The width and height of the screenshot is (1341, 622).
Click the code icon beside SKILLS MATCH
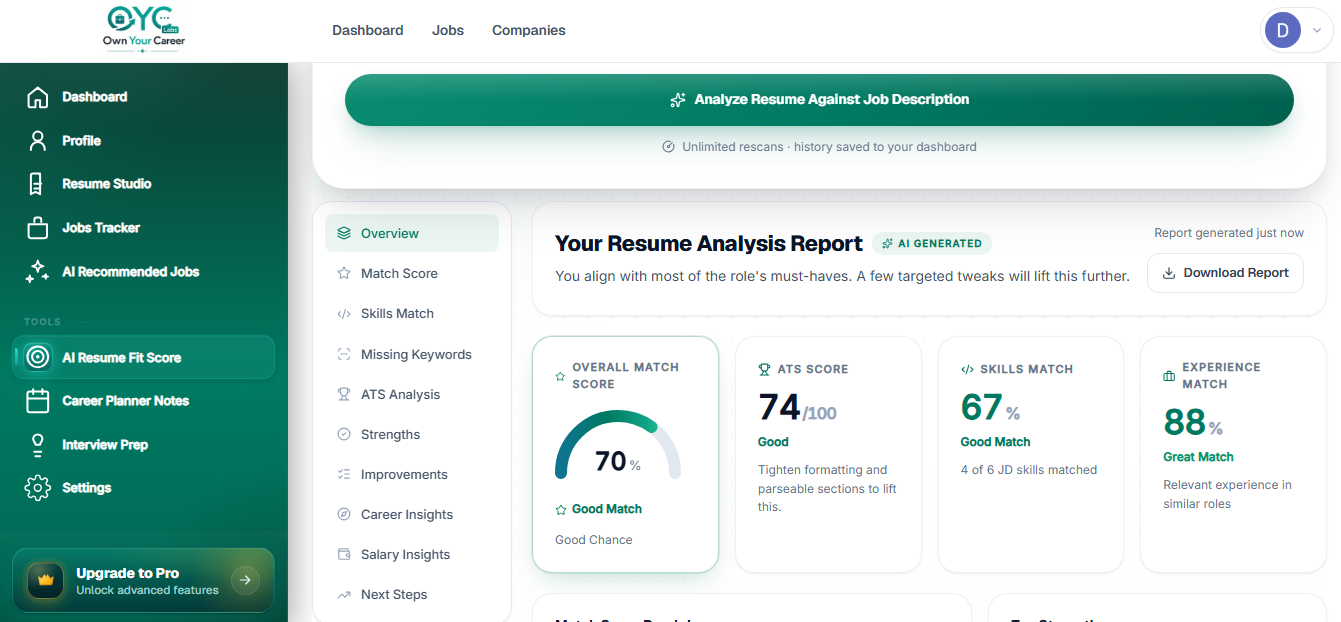tap(967, 369)
